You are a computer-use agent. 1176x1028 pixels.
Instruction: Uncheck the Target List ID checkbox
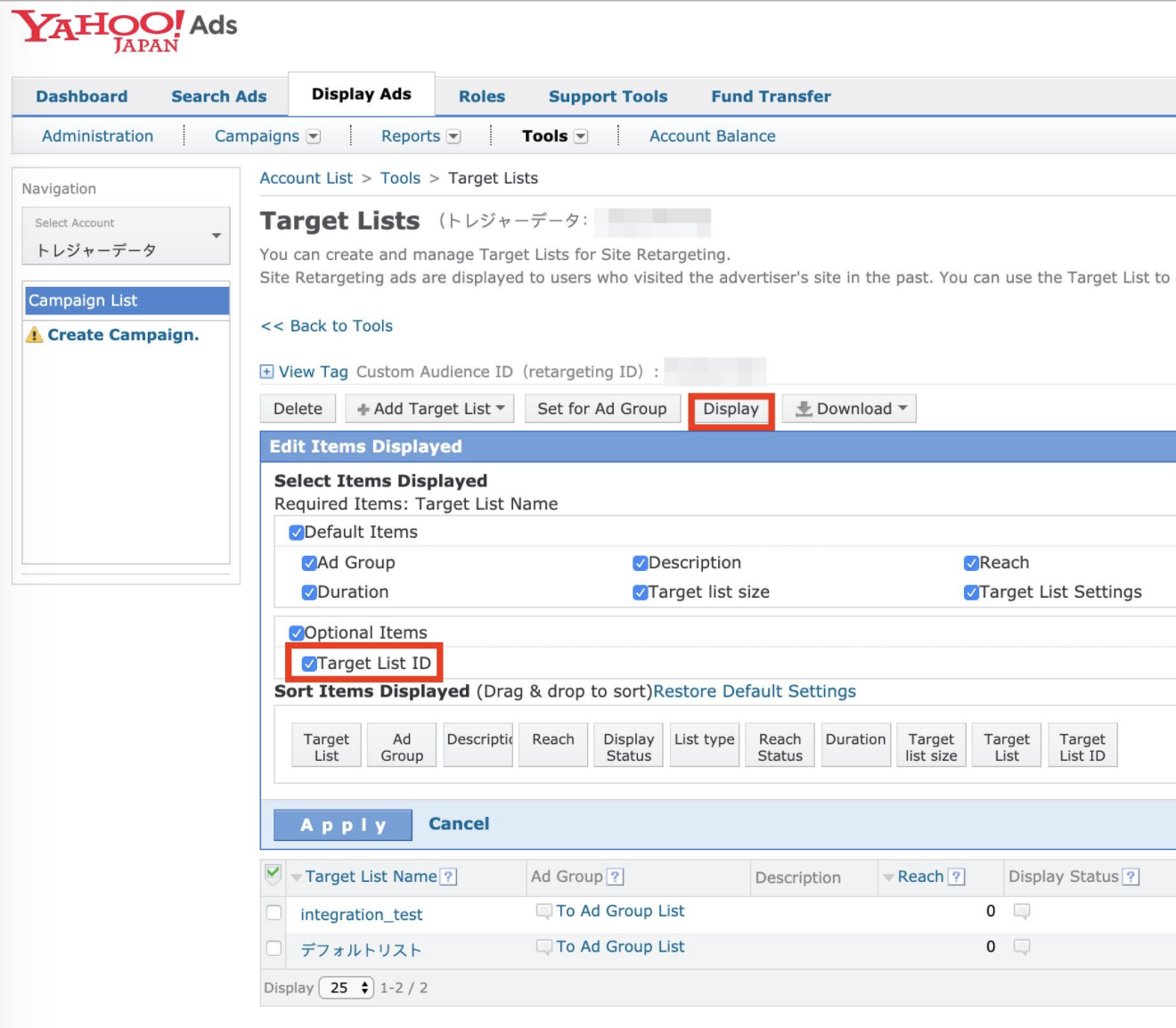(x=309, y=664)
